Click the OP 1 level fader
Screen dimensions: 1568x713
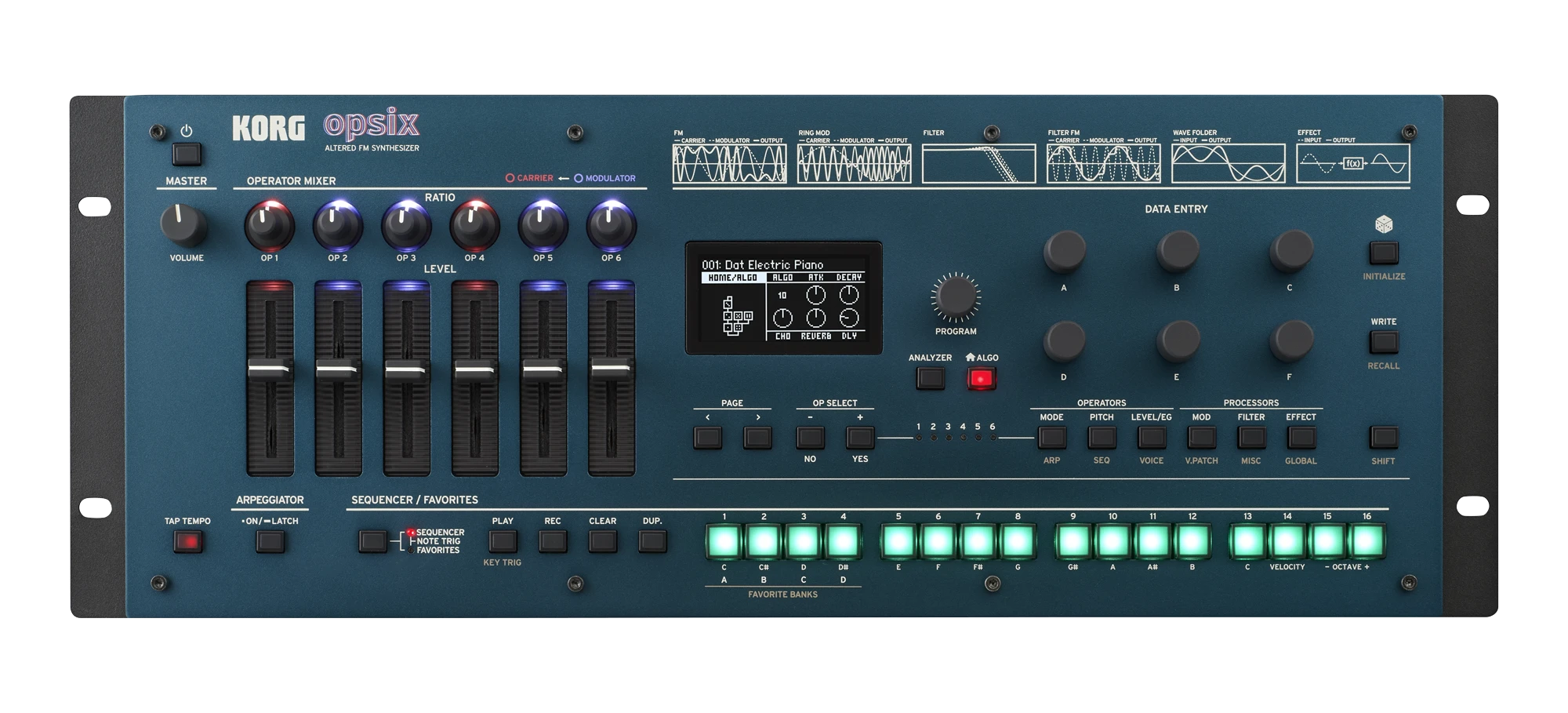pyautogui.click(x=270, y=369)
